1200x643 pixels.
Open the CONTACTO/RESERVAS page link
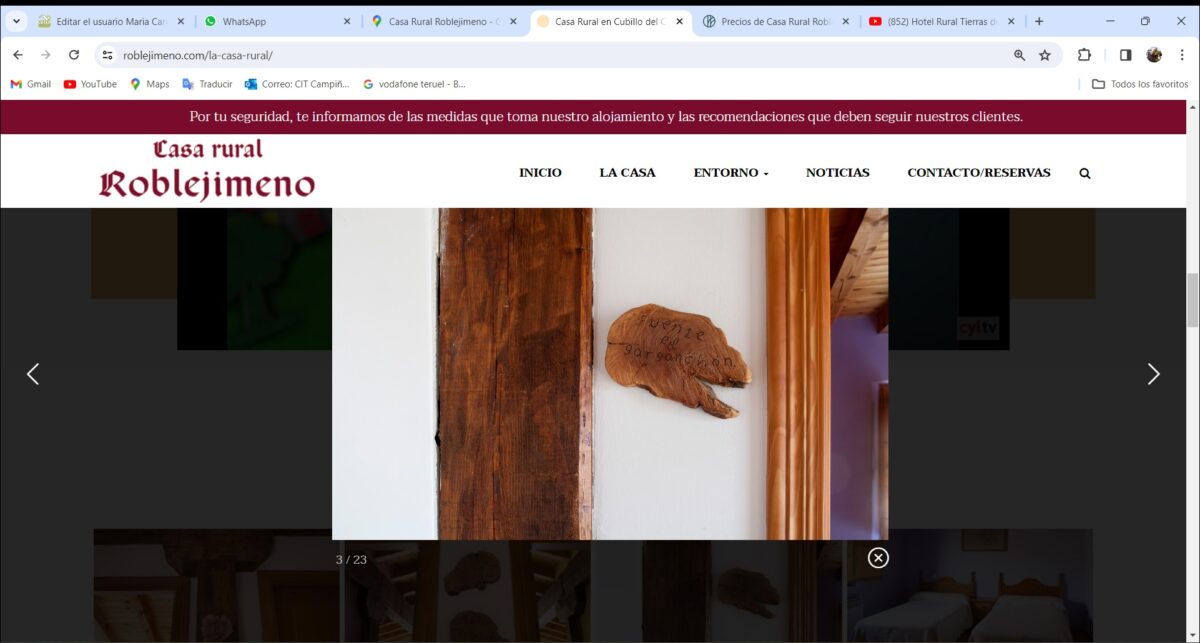click(x=978, y=173)
